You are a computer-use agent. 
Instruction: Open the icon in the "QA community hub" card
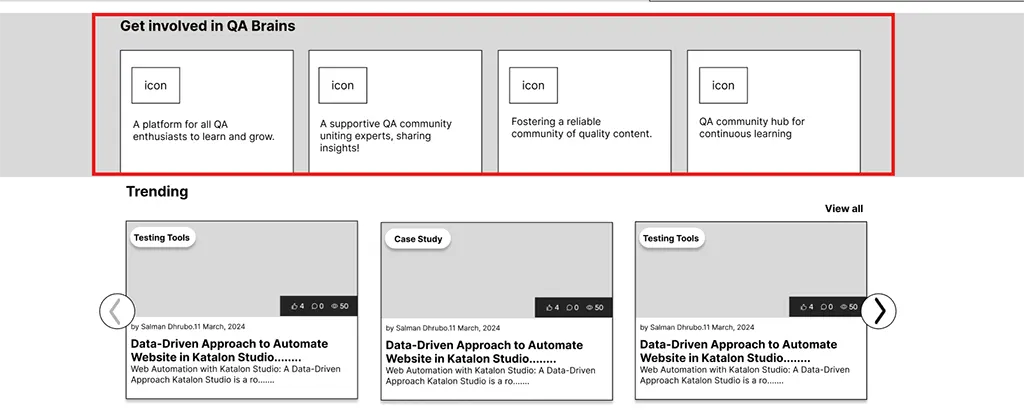point(723,85)
